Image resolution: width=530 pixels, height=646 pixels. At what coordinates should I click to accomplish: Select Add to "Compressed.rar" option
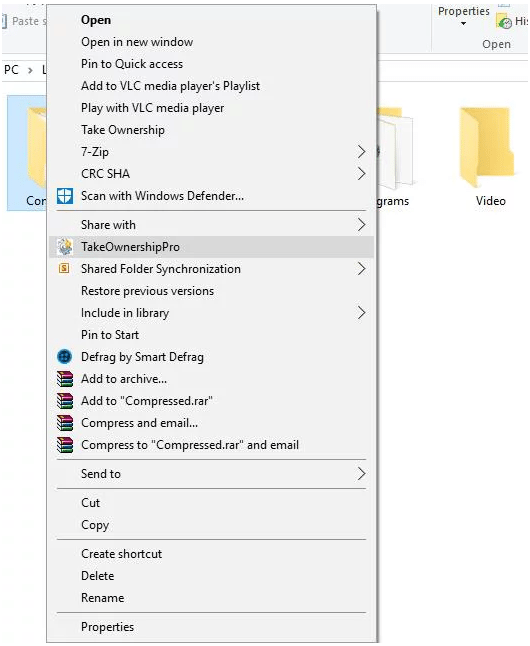(211, 400)
